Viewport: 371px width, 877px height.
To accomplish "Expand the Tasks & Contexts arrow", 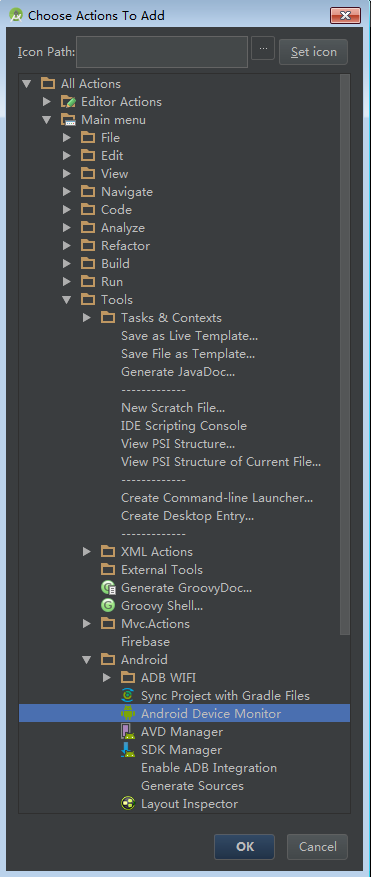I will pyautogui.click(x=87, y=317).
